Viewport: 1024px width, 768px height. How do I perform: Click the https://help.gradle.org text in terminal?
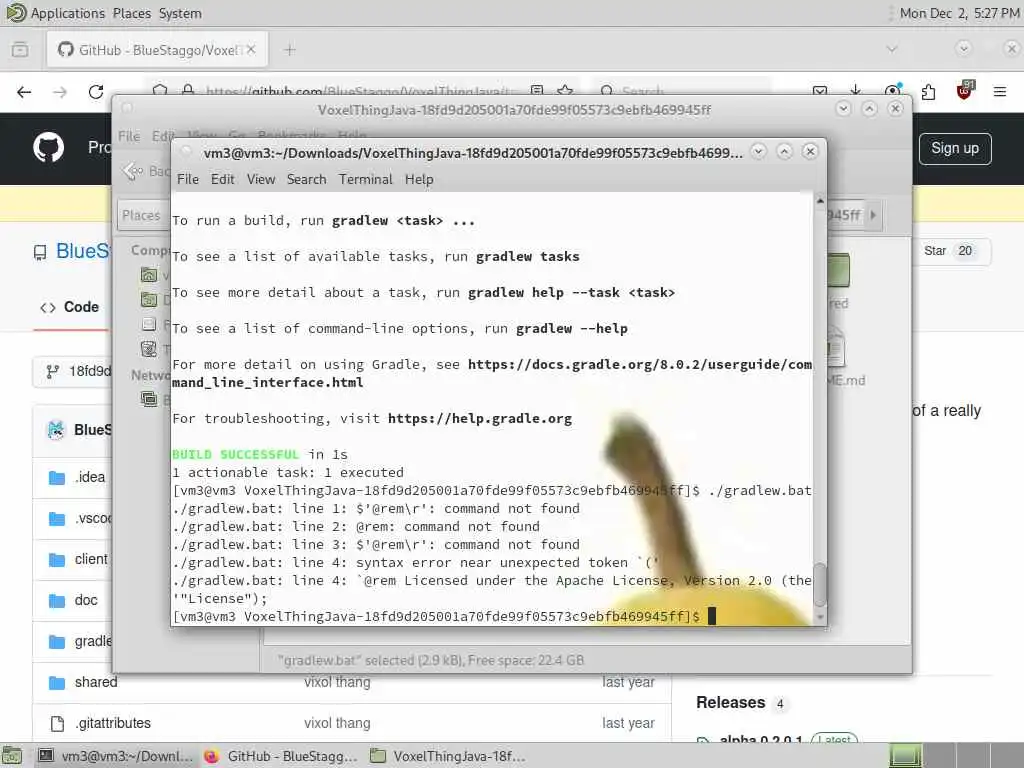479,419
